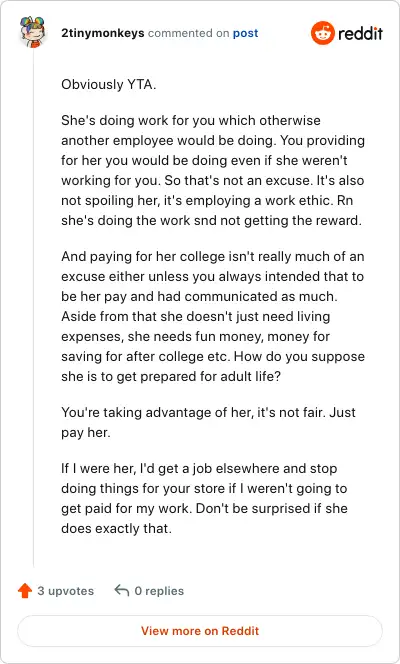
Task: Click the text "Don't be surprised if she"
Action: [x=272, y=508]
